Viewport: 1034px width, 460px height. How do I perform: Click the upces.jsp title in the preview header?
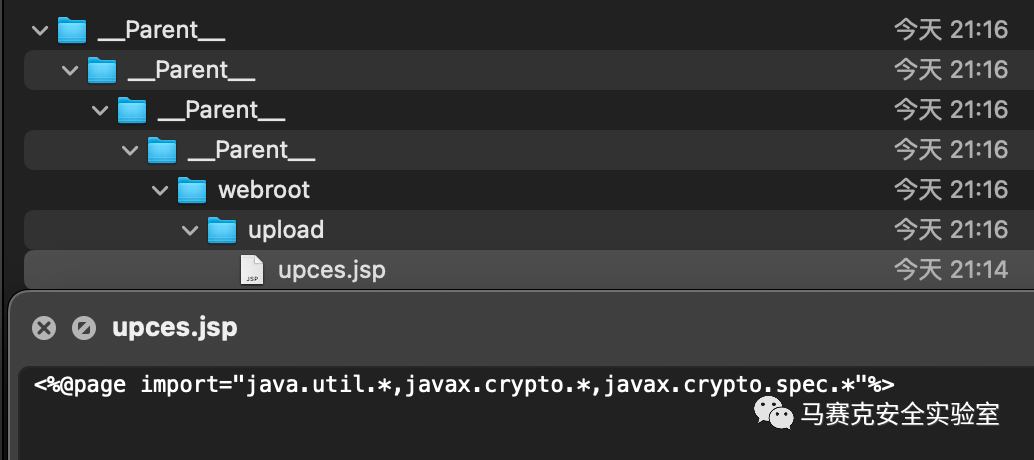(x=175, y=328)
